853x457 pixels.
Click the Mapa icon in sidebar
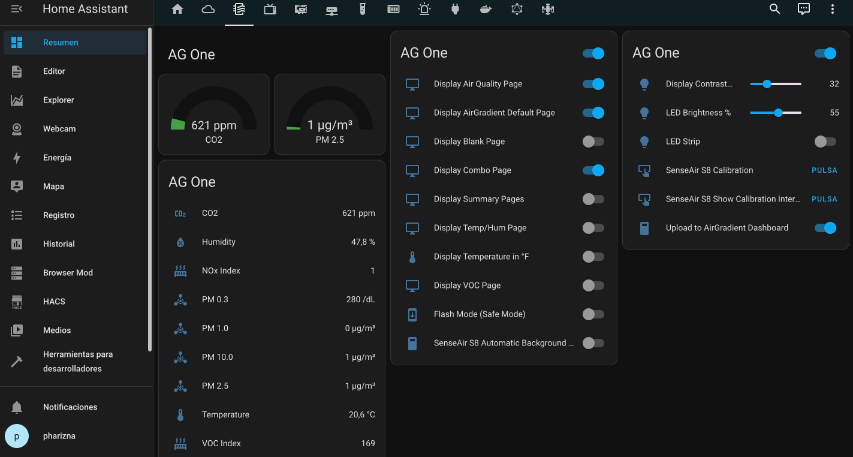[17, 186]
